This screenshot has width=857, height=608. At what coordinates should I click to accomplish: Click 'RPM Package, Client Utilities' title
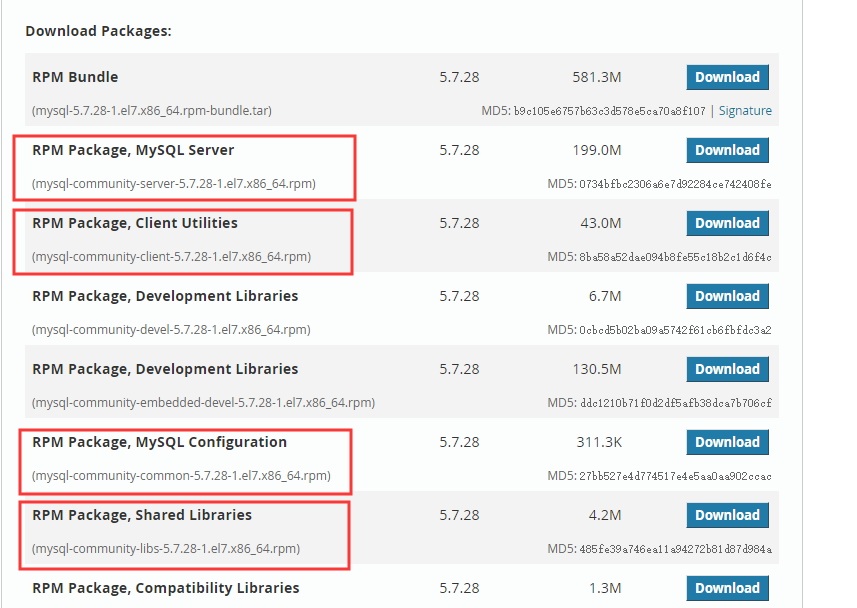(x=134, y=223)
